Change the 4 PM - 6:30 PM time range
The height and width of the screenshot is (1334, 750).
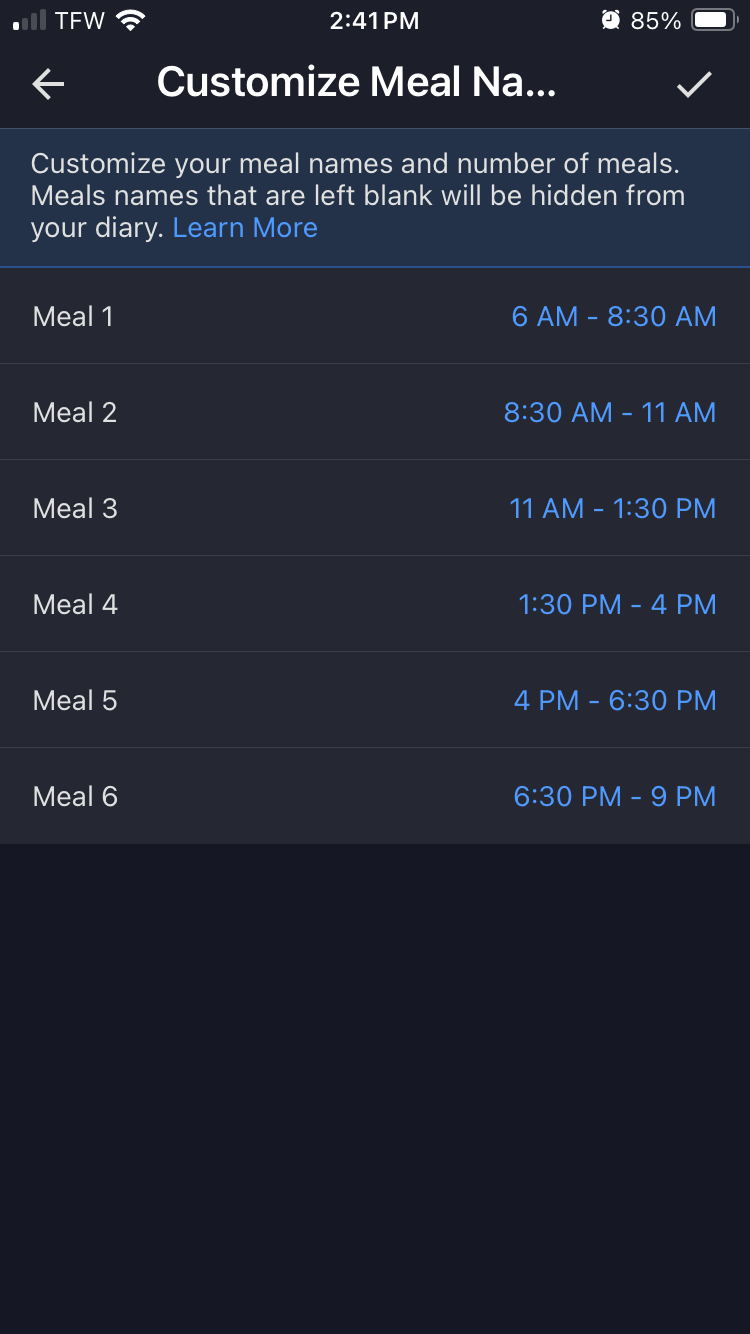point(615,701)
